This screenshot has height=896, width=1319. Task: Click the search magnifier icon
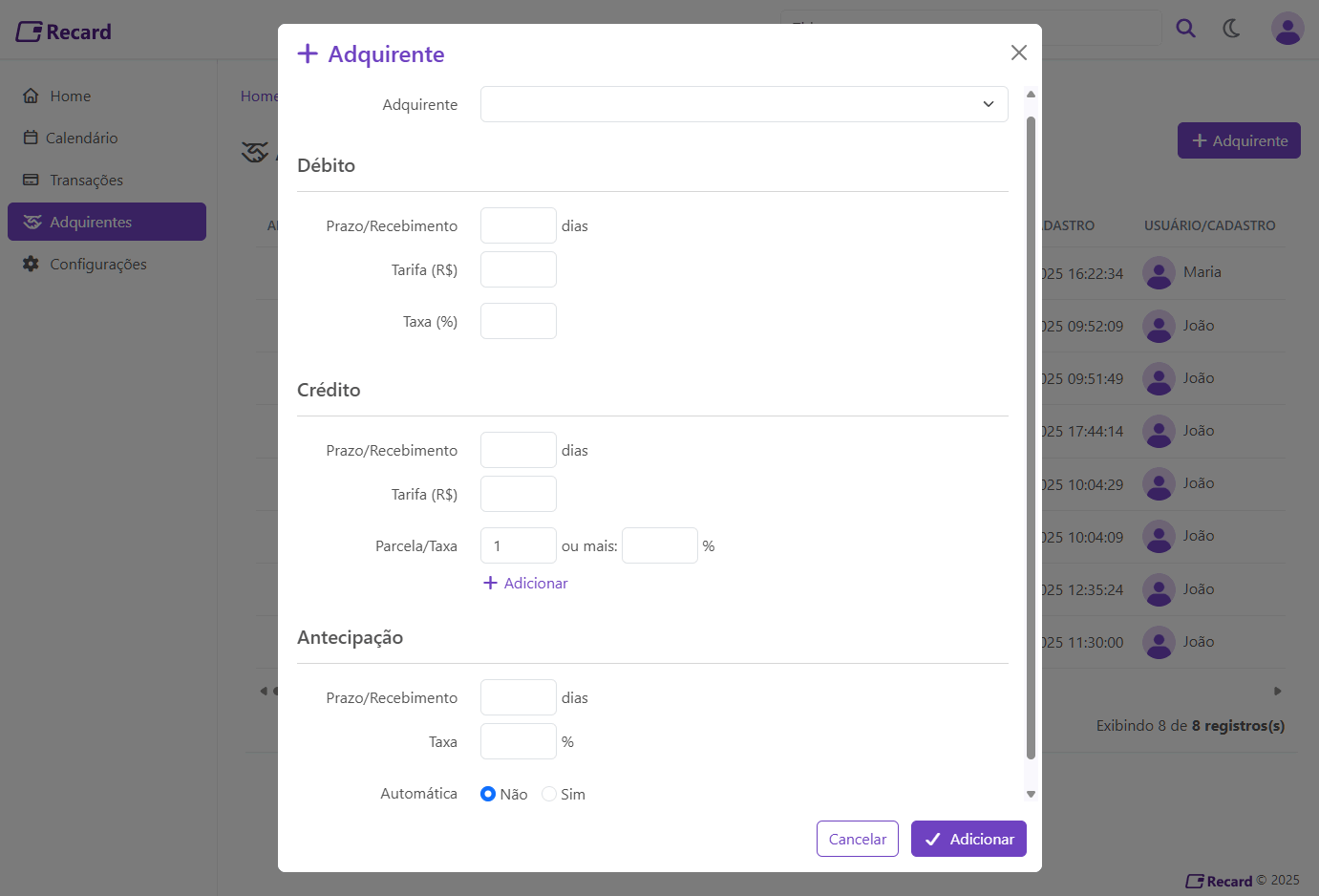(1185, 29)
